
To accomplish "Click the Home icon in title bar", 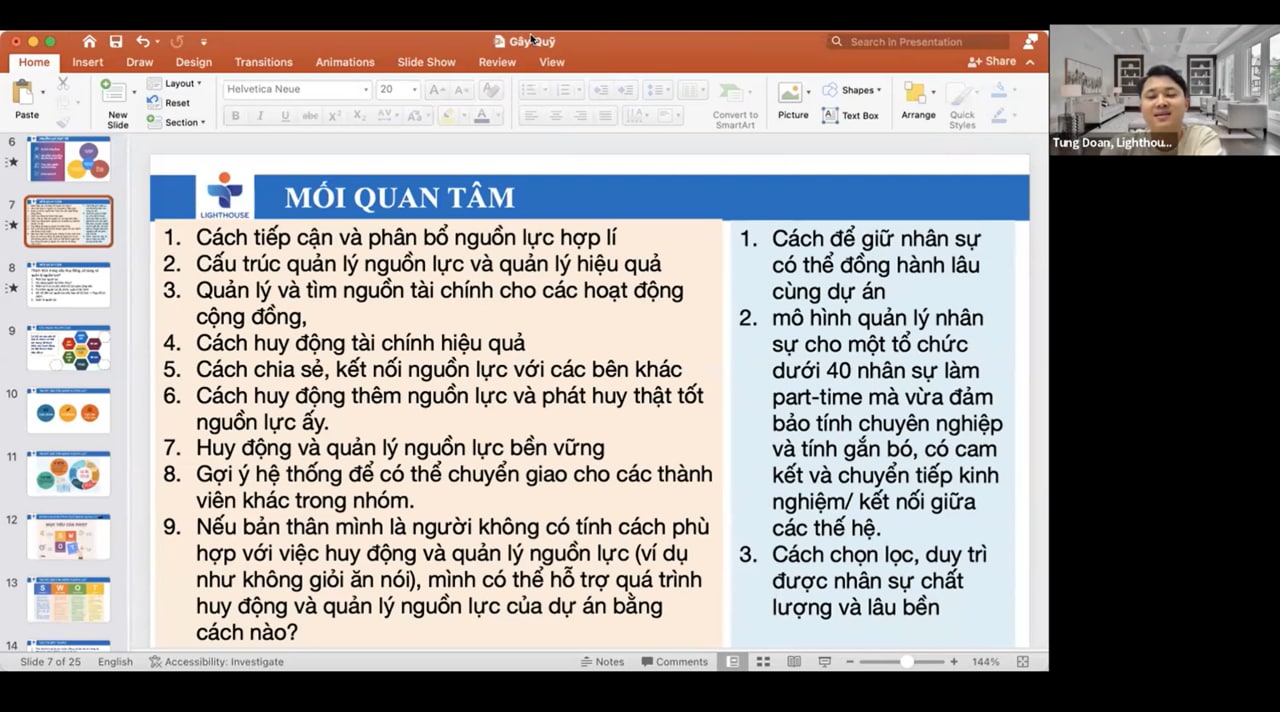I will 89,42.
